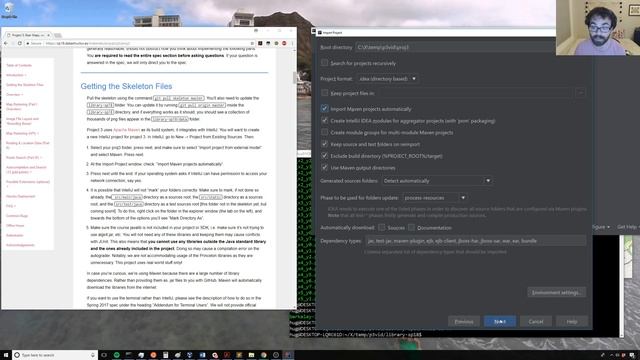
Task: Open Map Rastering (API) sidebar link
Action: click(x=22, y=133)
